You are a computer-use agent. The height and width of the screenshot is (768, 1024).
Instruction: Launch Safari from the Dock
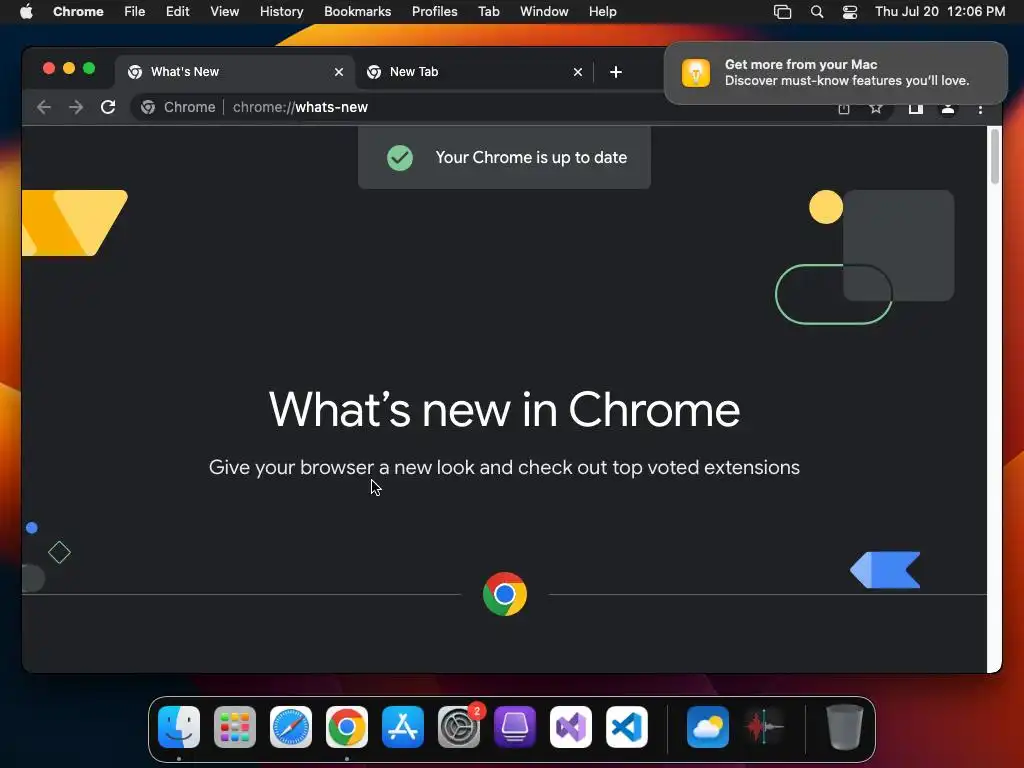tap(291, 727)
